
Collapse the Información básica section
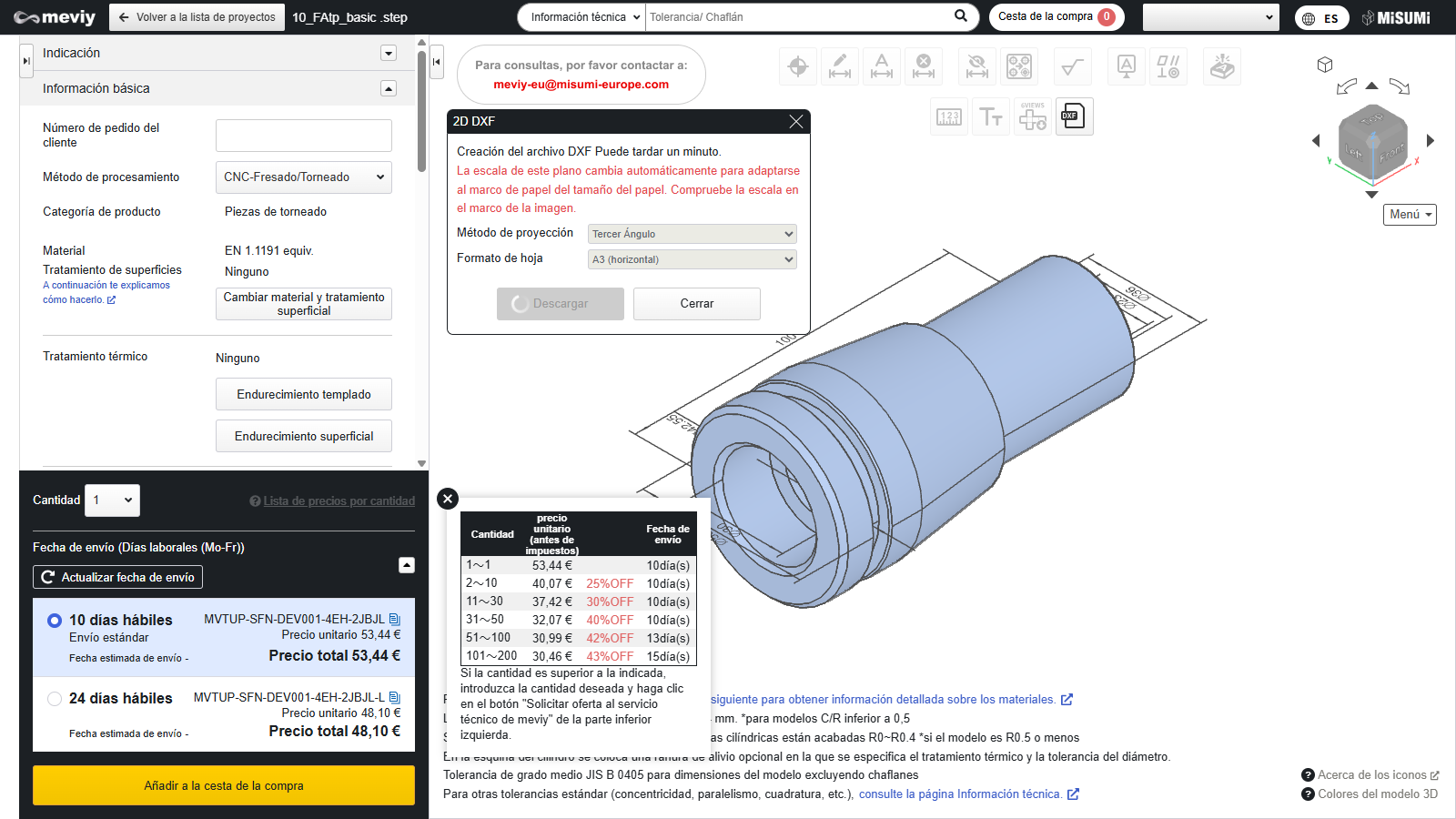tap(389, 88)
